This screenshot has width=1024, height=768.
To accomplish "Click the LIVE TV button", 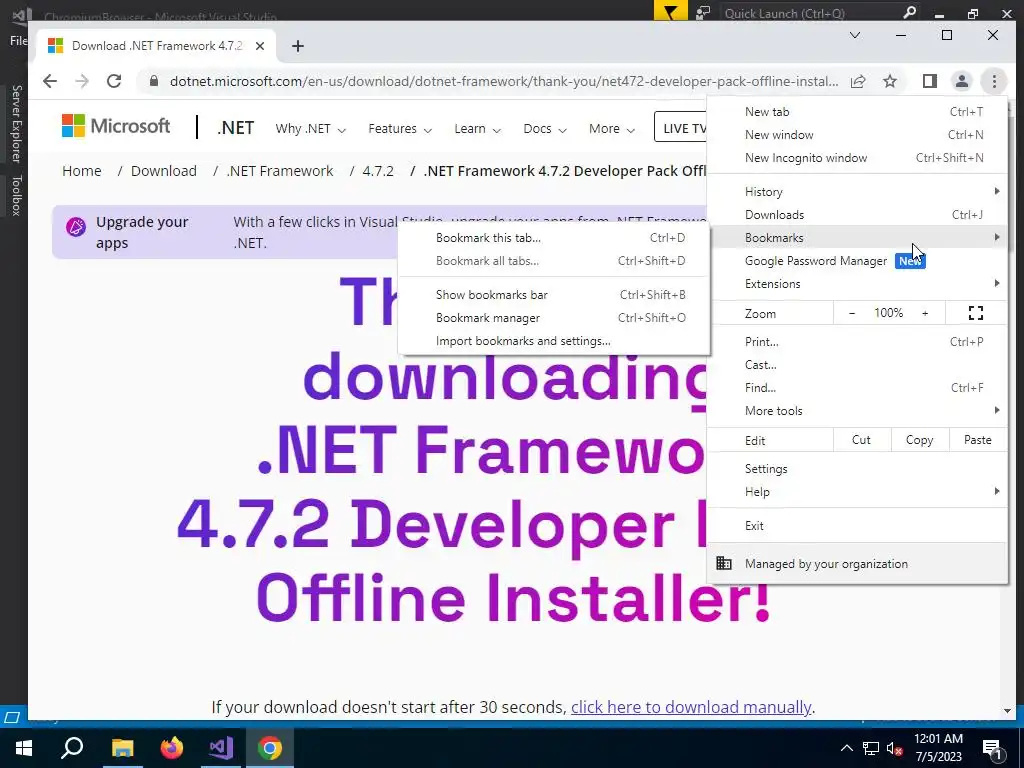I will pyautogui.click(x=681, y=127).
